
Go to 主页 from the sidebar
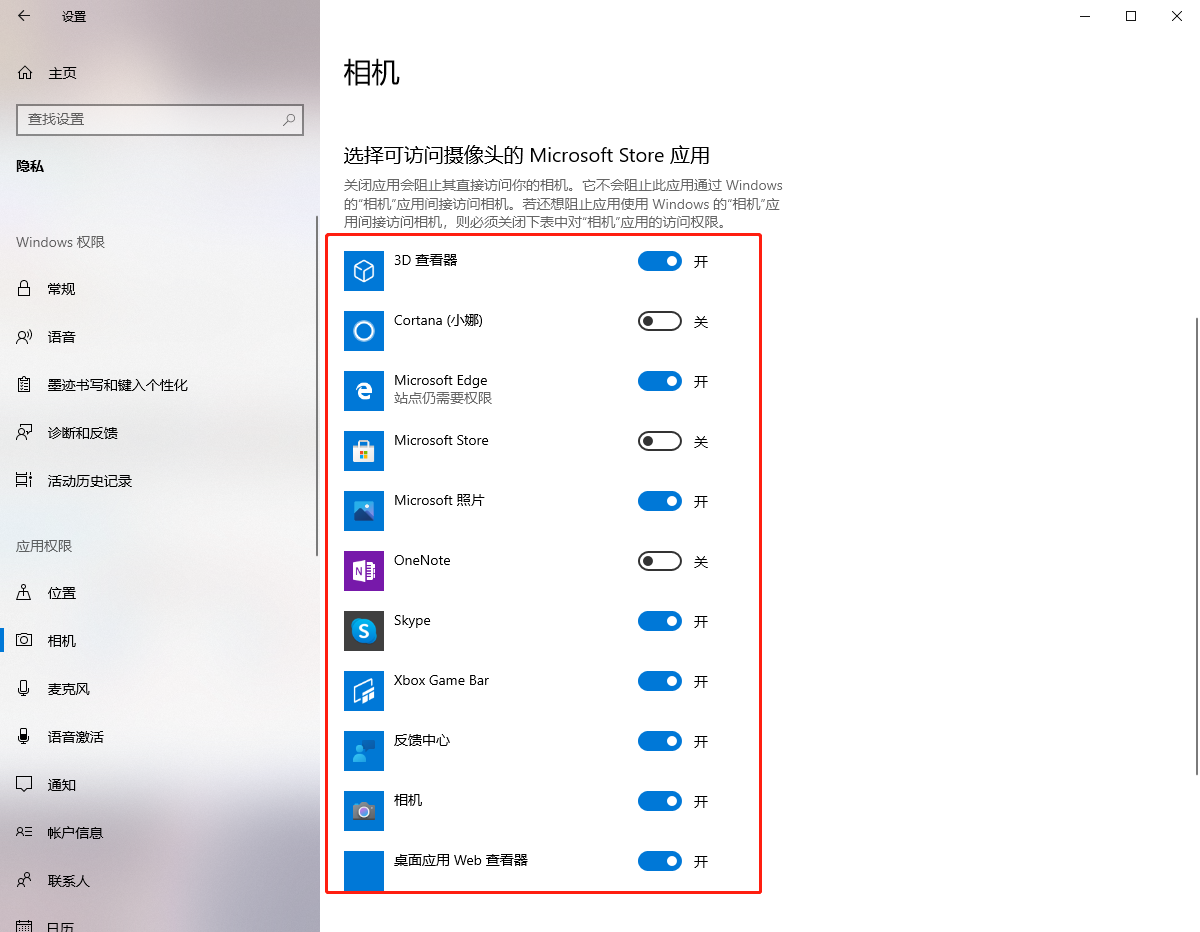(60, 72)
